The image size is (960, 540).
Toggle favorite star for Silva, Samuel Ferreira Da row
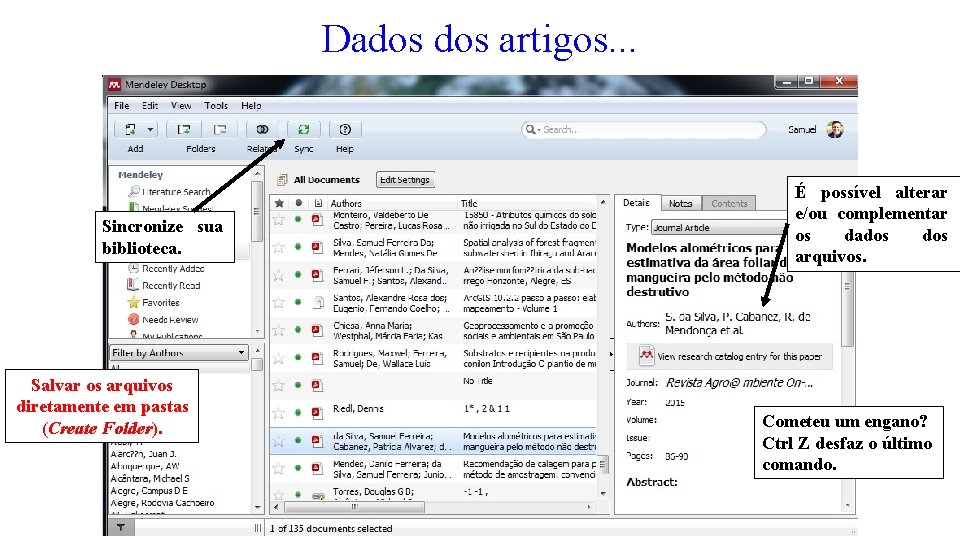click(279, 247)
